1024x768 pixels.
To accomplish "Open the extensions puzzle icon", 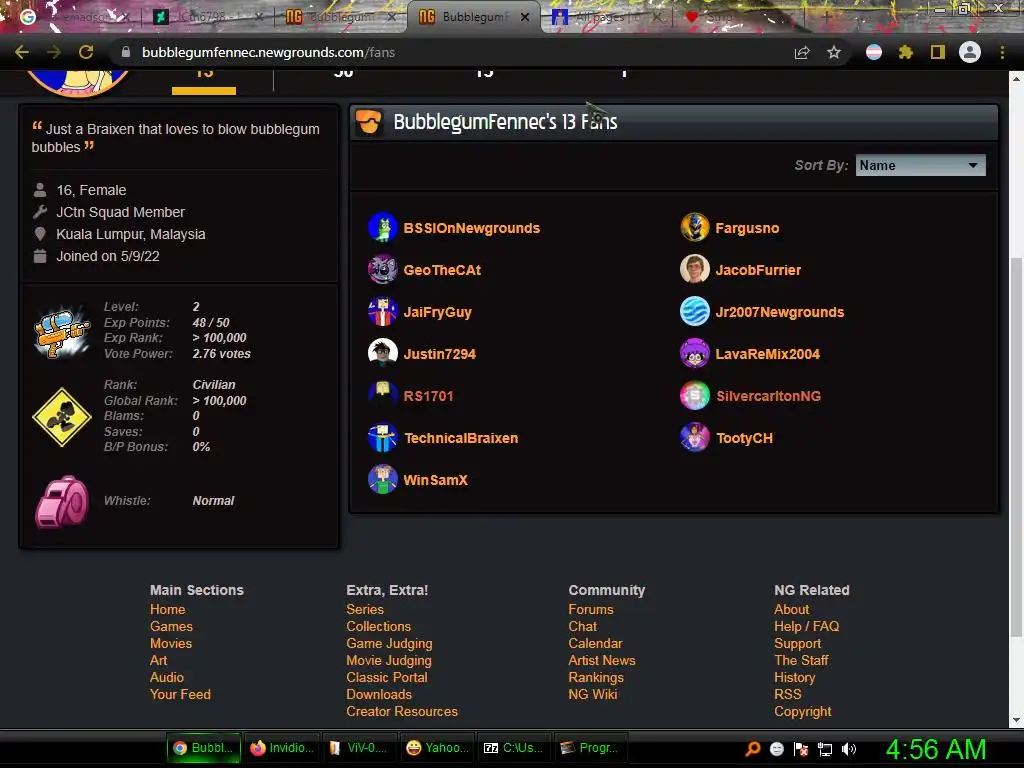I will click(x=905, y=52).
